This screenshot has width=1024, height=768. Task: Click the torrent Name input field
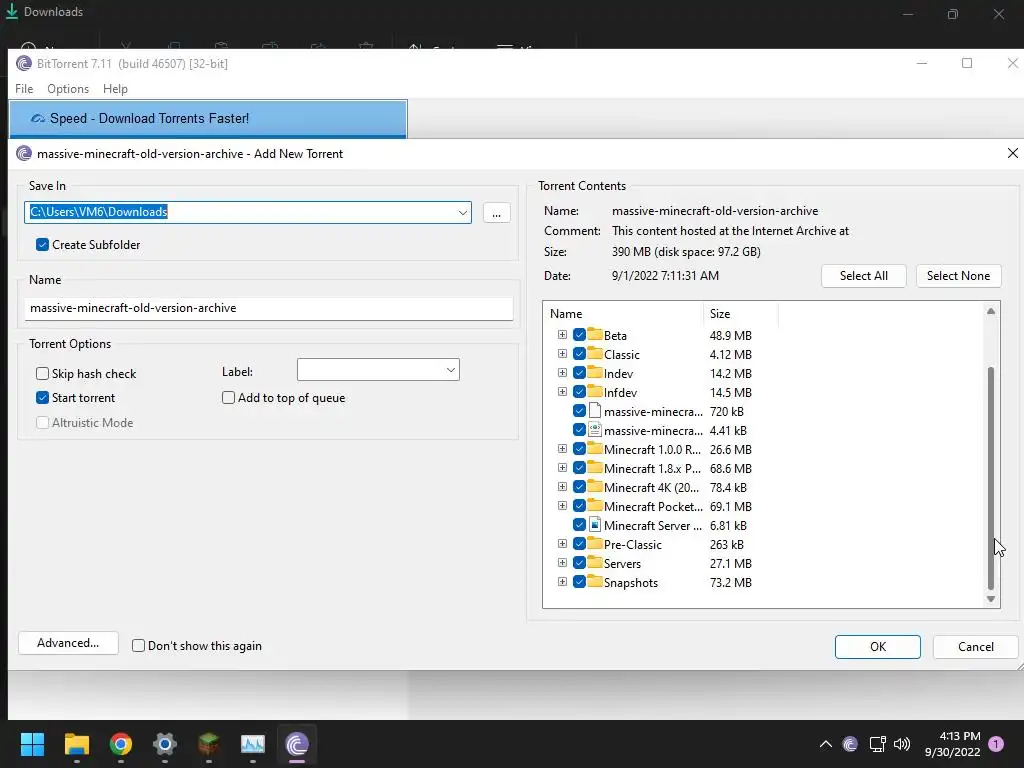click(x=268, y=308)
